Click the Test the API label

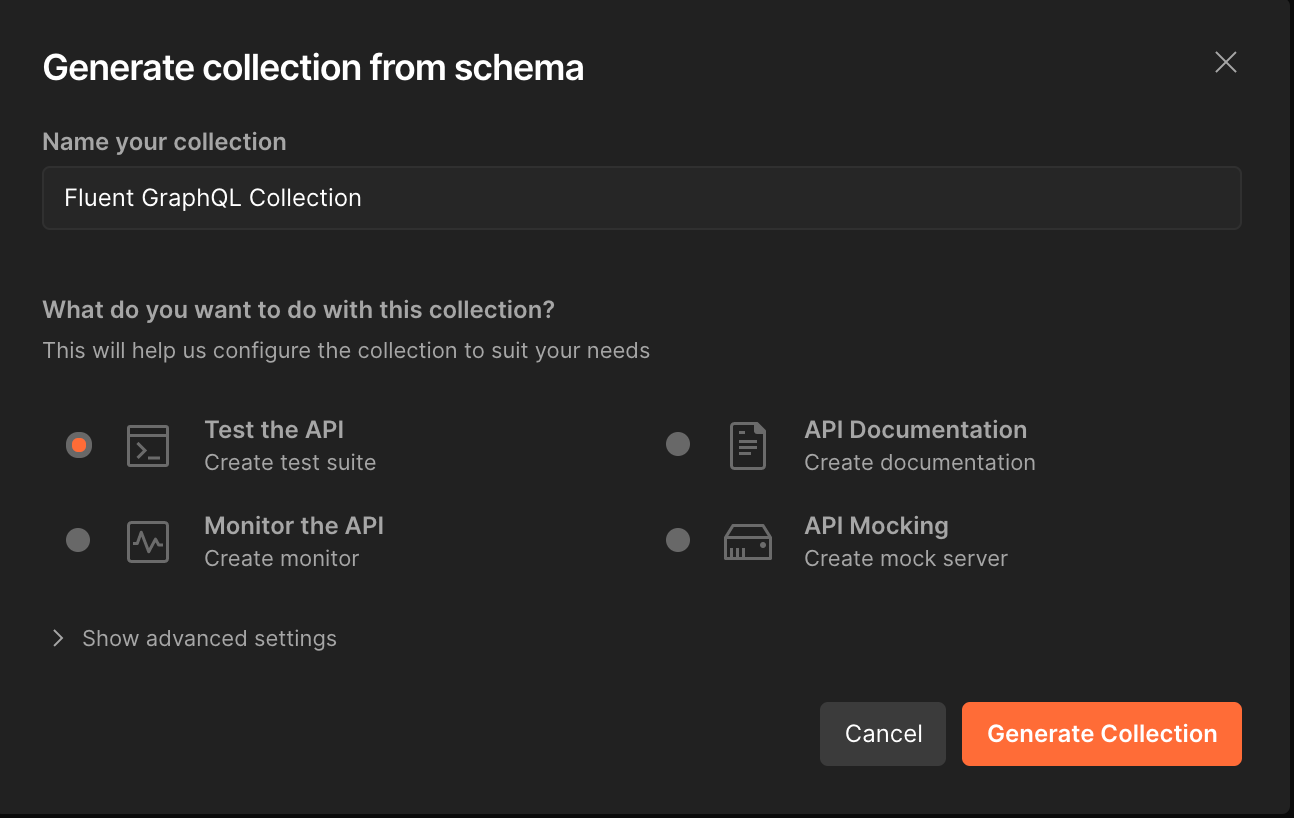tap(274, 430)
